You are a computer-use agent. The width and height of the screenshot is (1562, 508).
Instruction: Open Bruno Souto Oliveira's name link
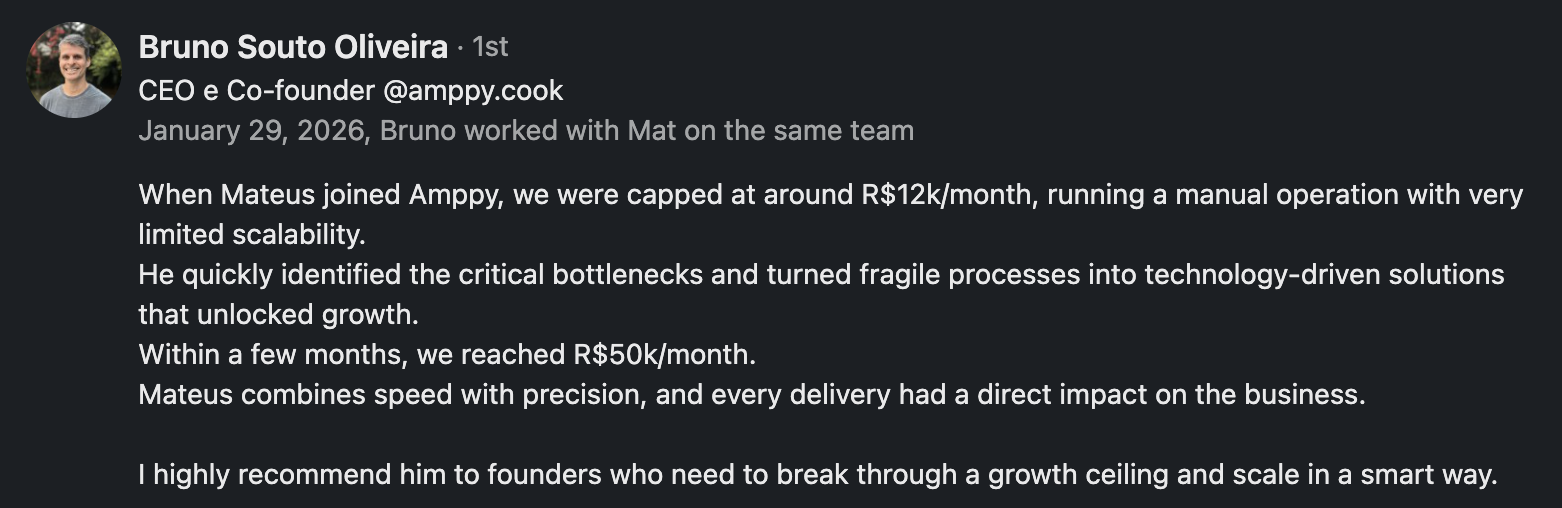click(293, 47)
